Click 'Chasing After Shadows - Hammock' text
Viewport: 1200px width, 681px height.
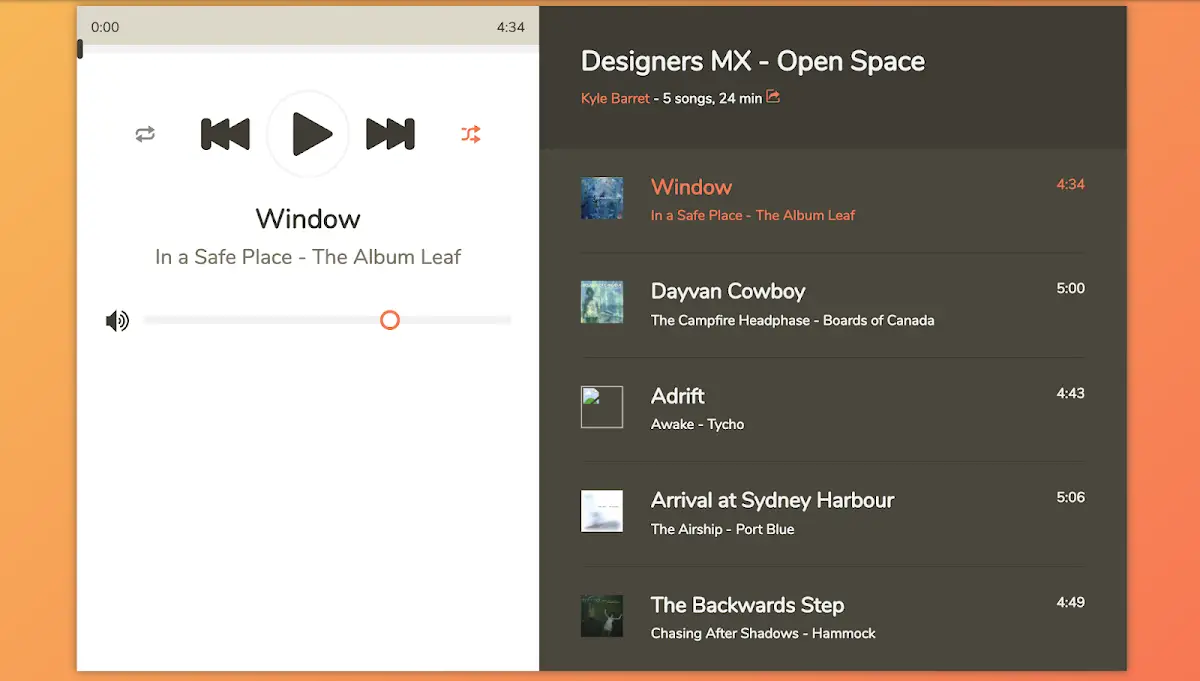point(763,633)
